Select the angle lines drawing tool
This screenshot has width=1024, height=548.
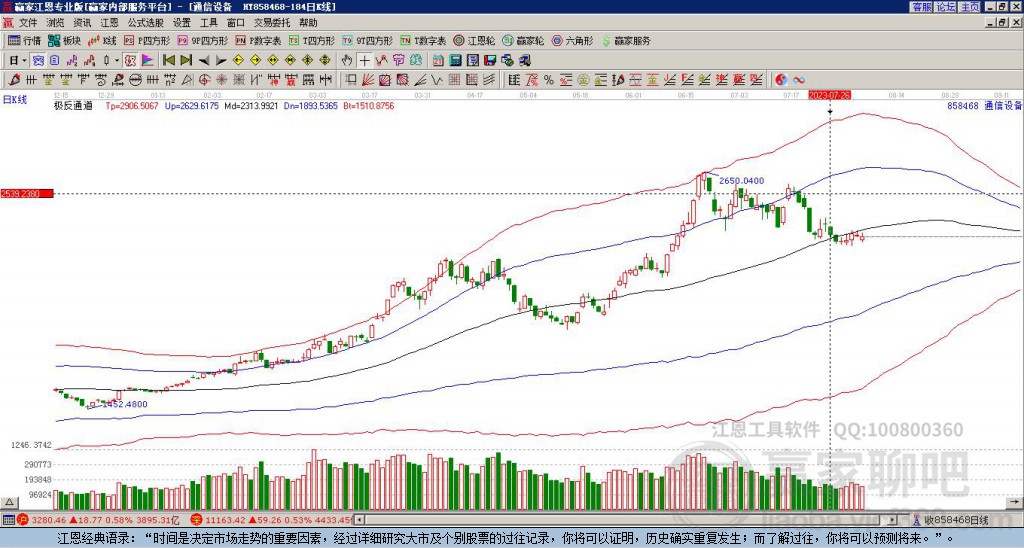[x=420, y=80]
